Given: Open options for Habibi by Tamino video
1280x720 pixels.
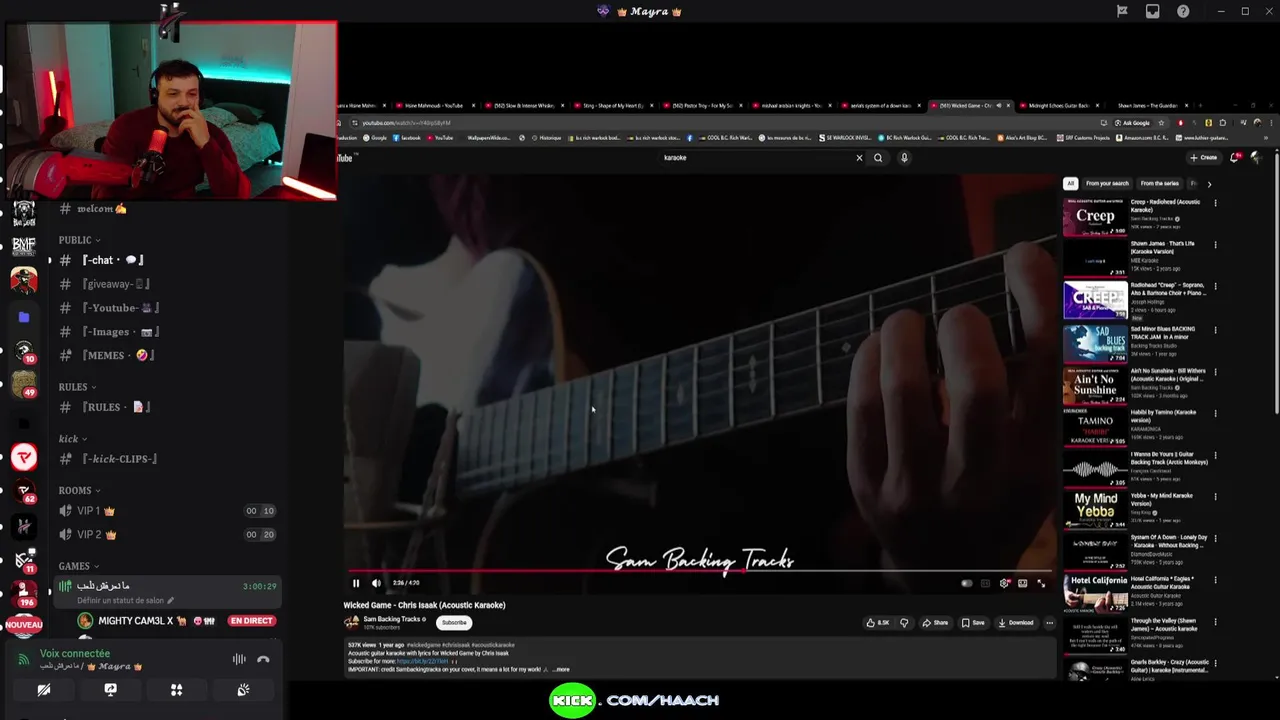Looking at the screenshot, I should 1215,413.
